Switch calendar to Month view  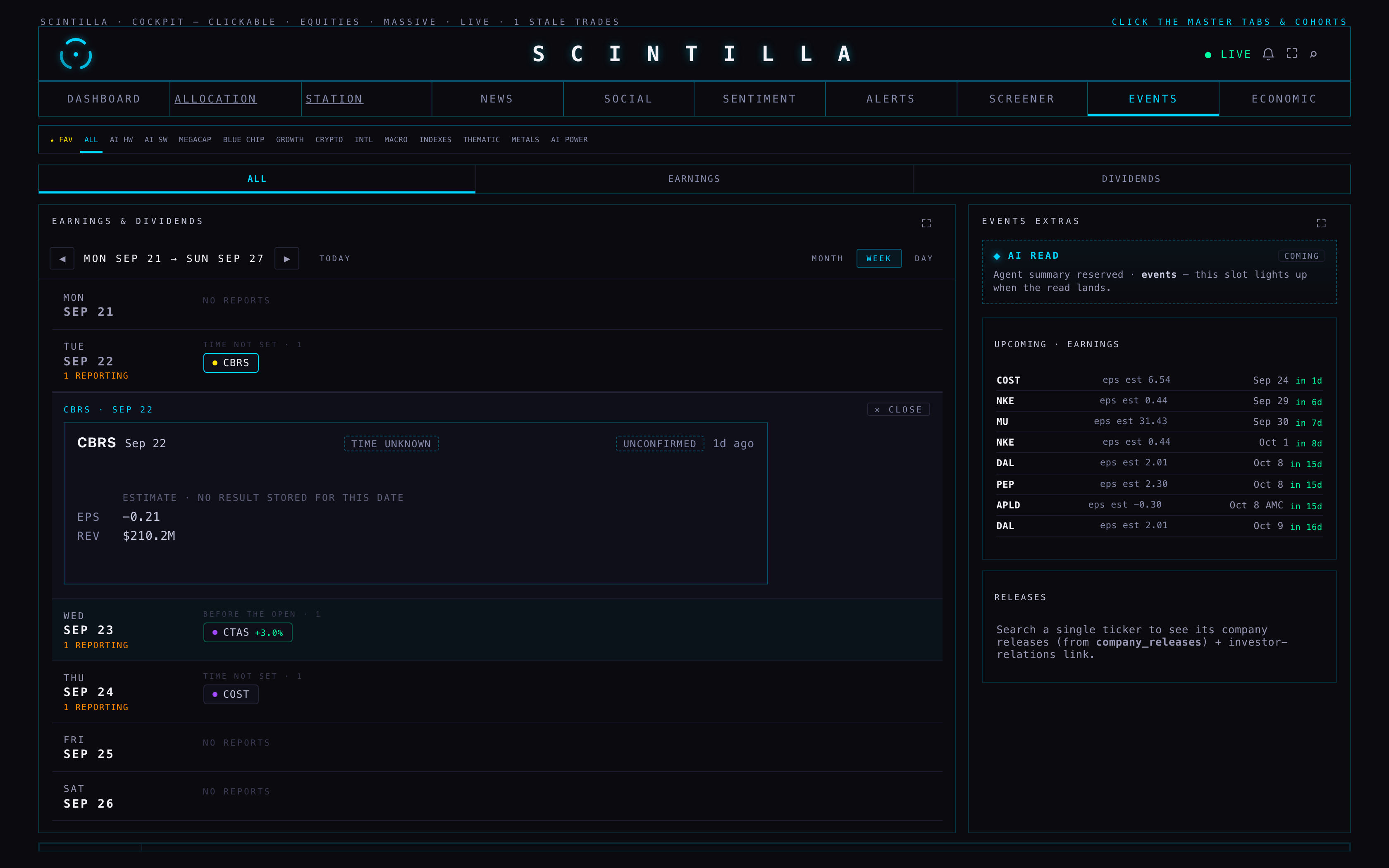826,258
